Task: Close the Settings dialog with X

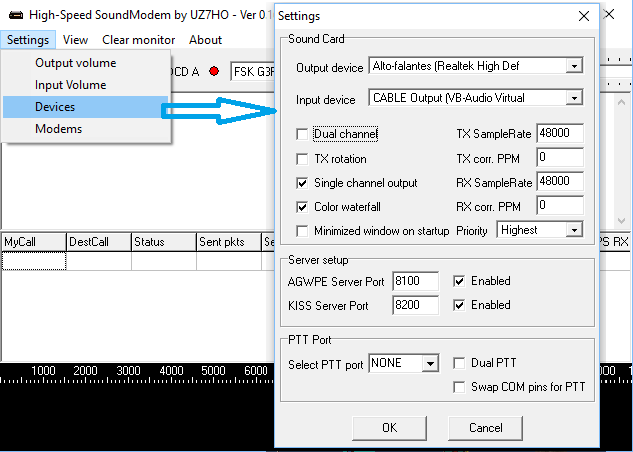Action: tap(584, 16)
